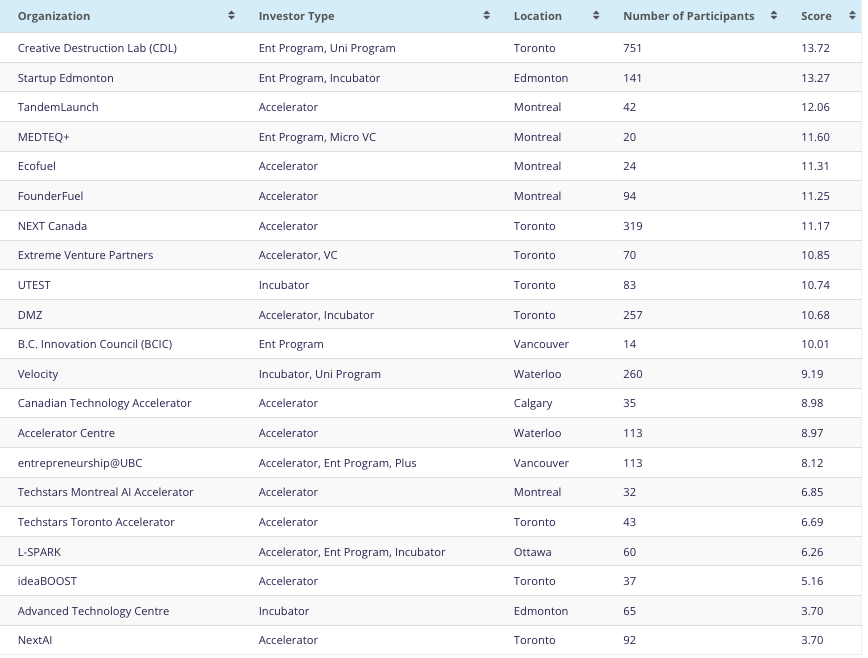Viewport: 868px width, 658px height.
Task: Click TandemLaunch organization name
Action: [x=58, y=107]
